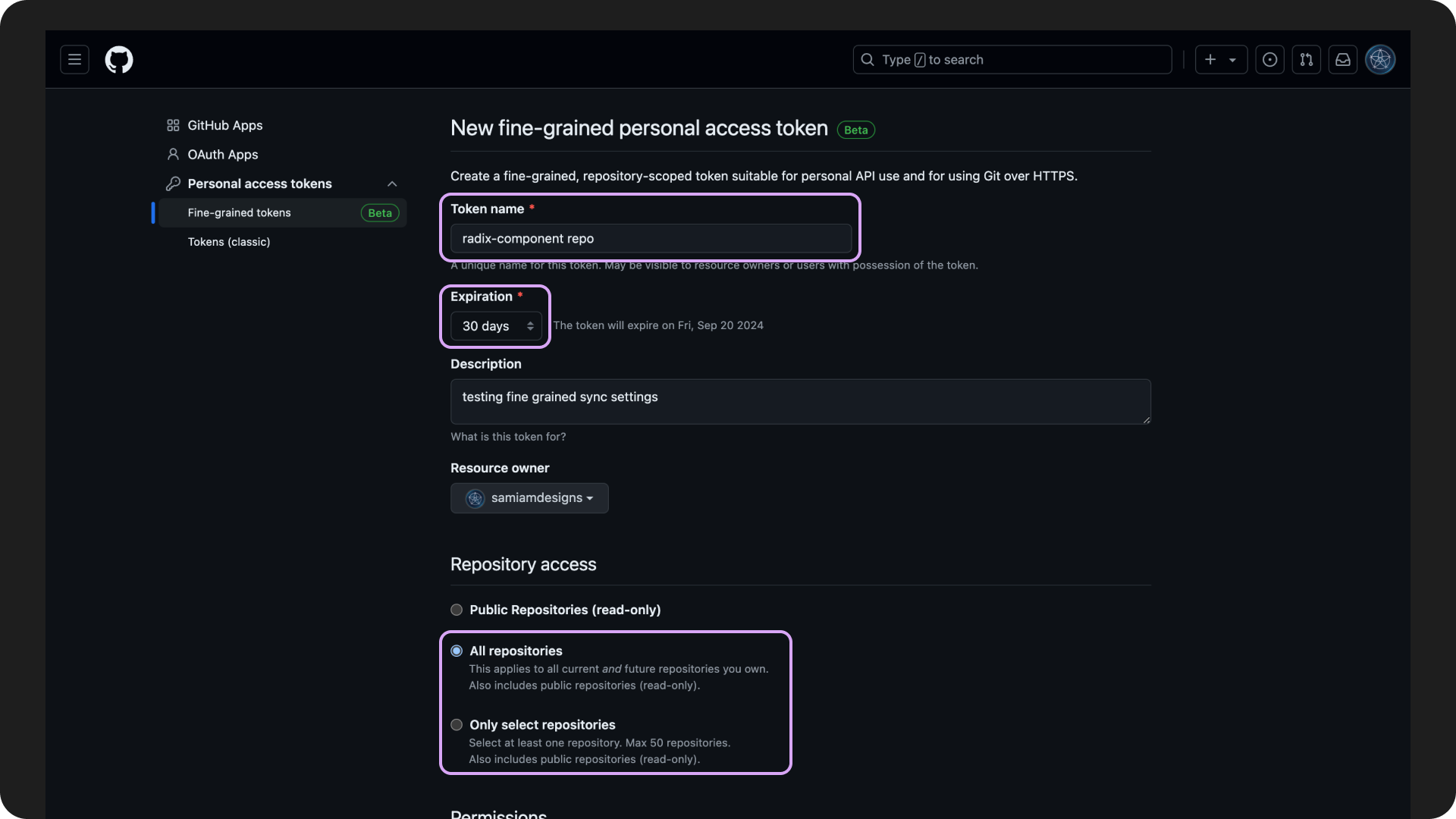Open the Resource owner samiamdesigns dropdown
This screenshot has width=1456, height=819.
[529, 498]
